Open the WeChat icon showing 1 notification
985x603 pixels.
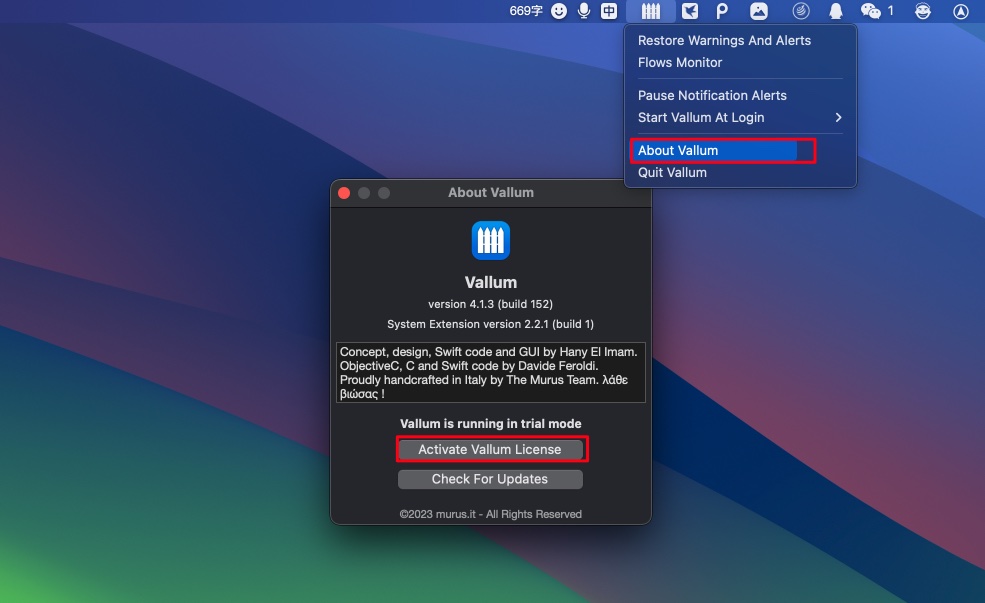(872, 11)
